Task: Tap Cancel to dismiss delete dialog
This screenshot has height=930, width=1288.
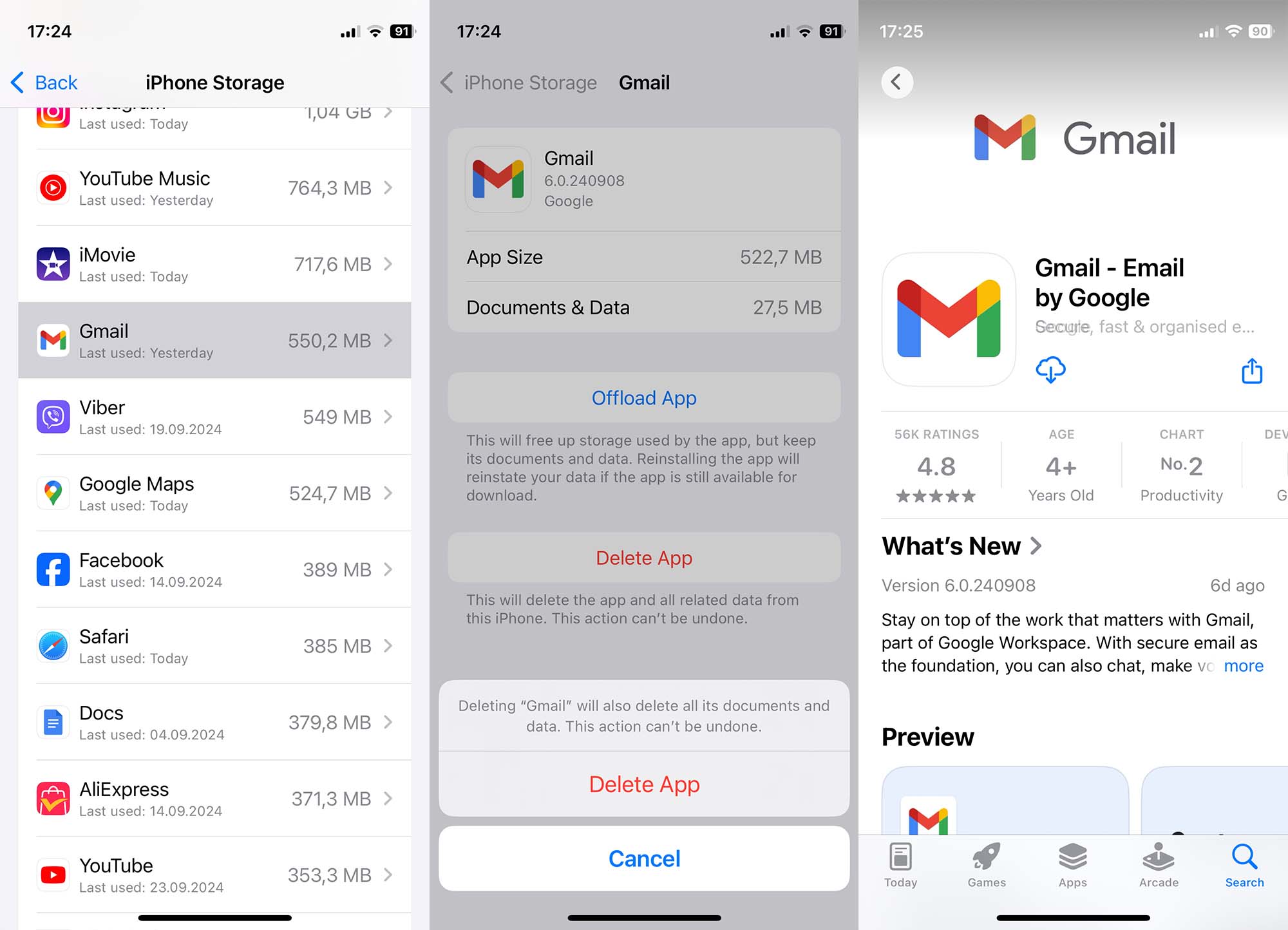Action: point(644,857)
